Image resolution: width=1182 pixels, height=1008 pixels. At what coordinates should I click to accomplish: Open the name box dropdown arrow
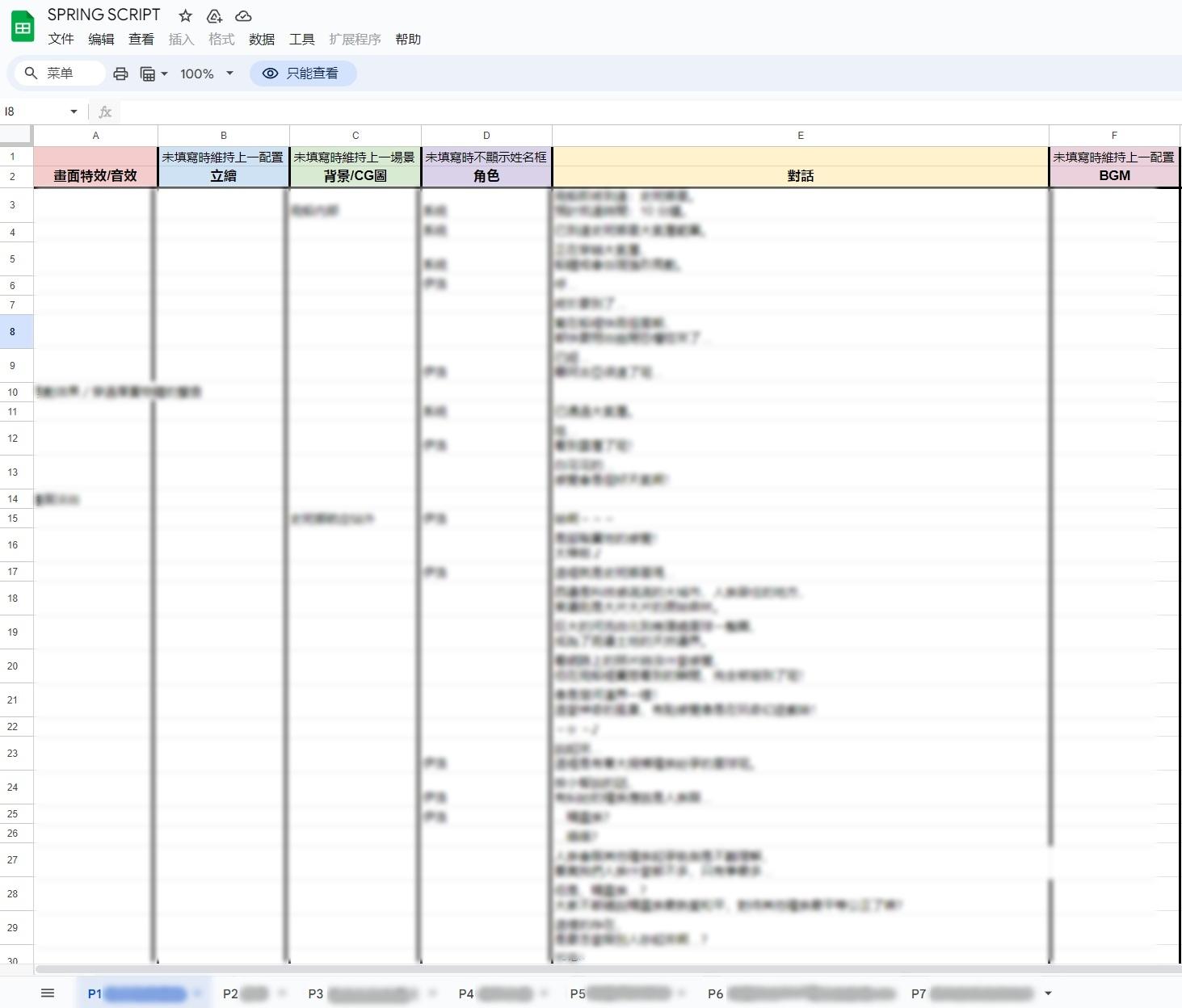(x=74, y=111)
